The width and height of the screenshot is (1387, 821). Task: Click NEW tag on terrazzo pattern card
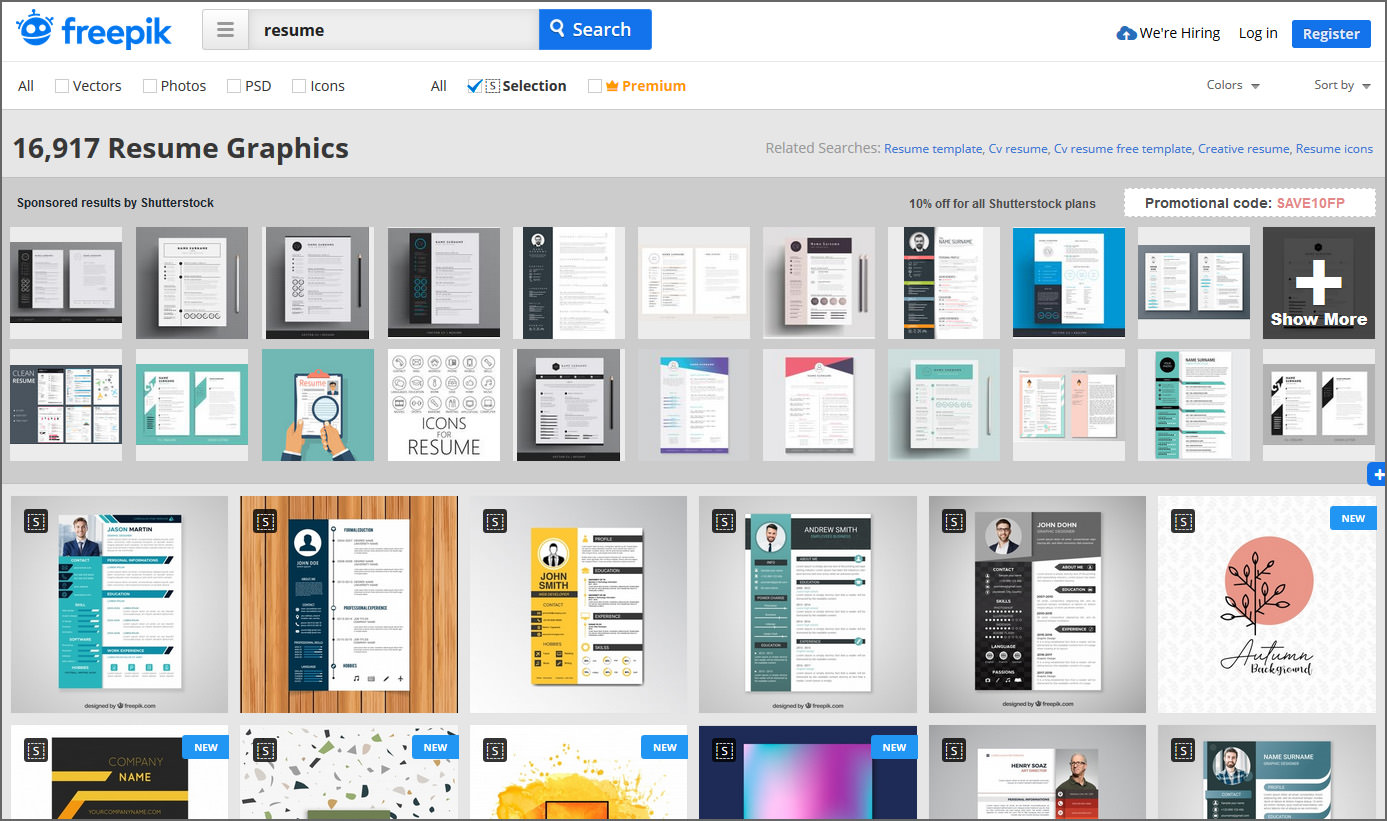pos(435,747)
